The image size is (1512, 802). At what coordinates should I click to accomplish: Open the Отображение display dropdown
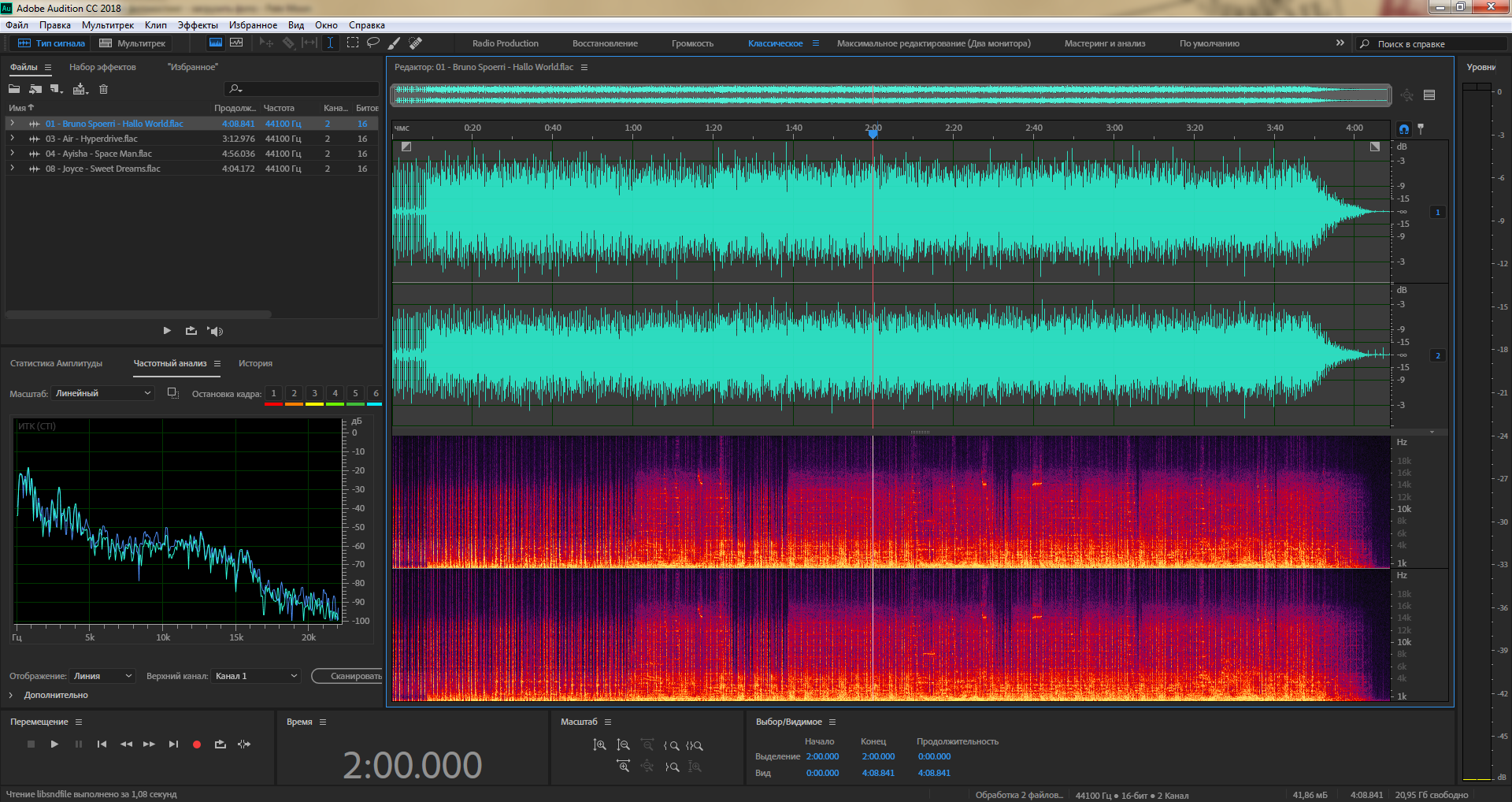coord(103,676)
